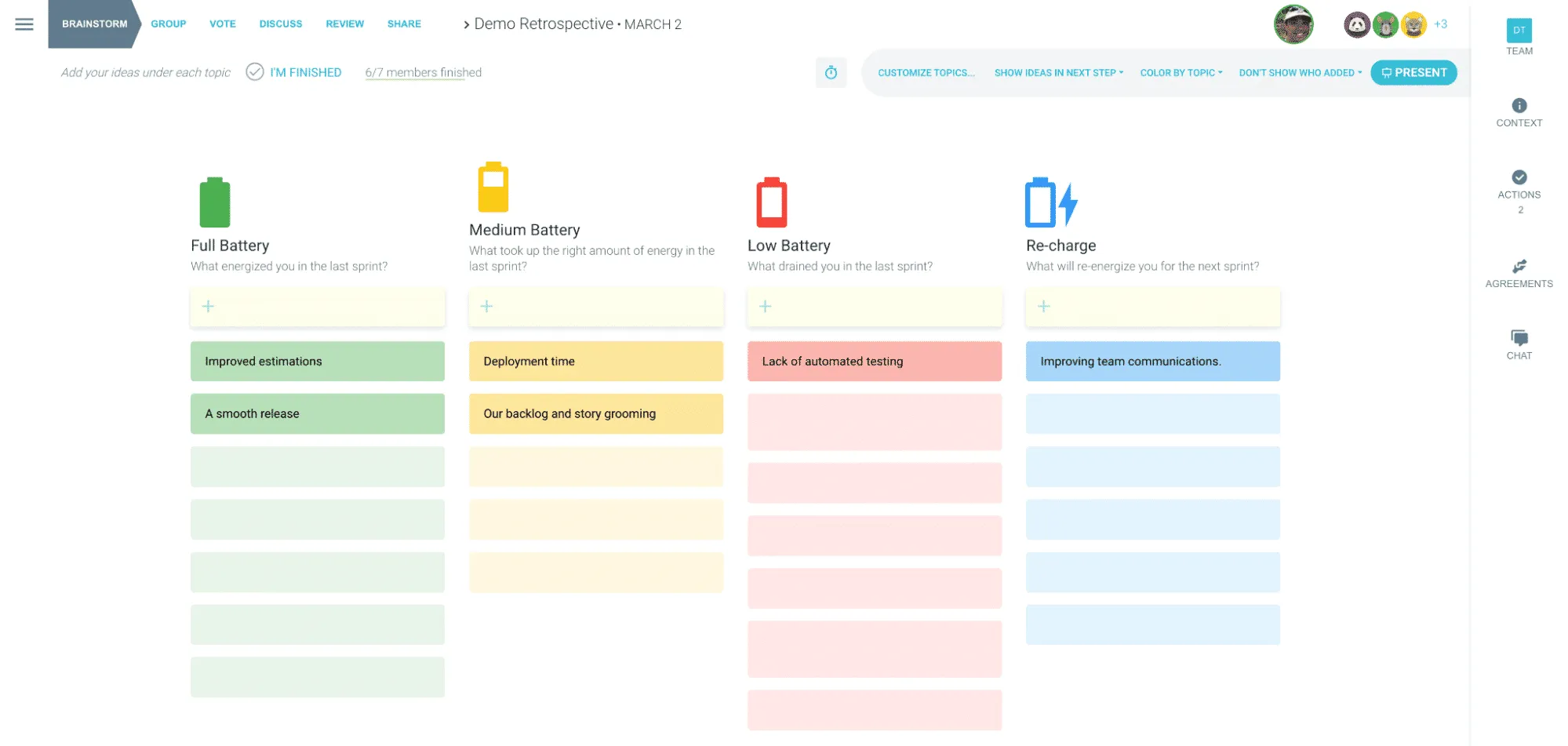
Task: Expand Don't Show Who Added dropdown
Action: [1300, 73]
